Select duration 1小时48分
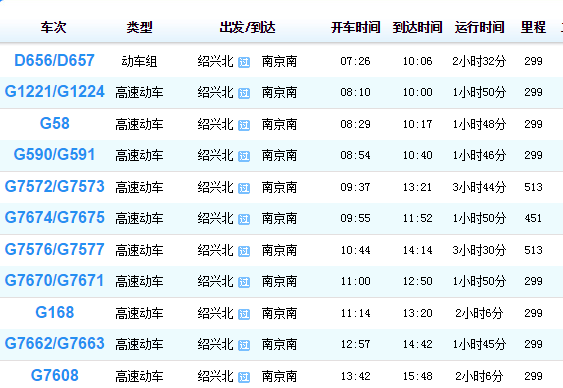This screenshot has height=388, width=563. [x=479, y=125]
